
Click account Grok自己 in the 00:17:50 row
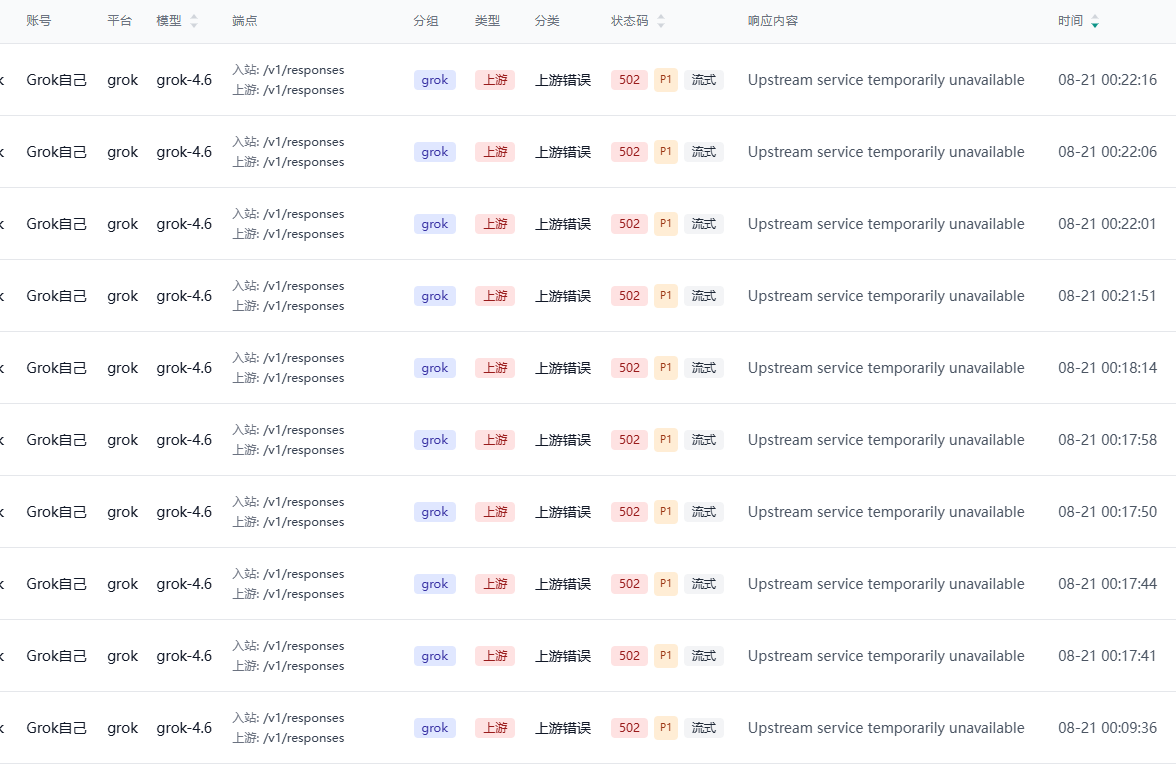(56, 512)
